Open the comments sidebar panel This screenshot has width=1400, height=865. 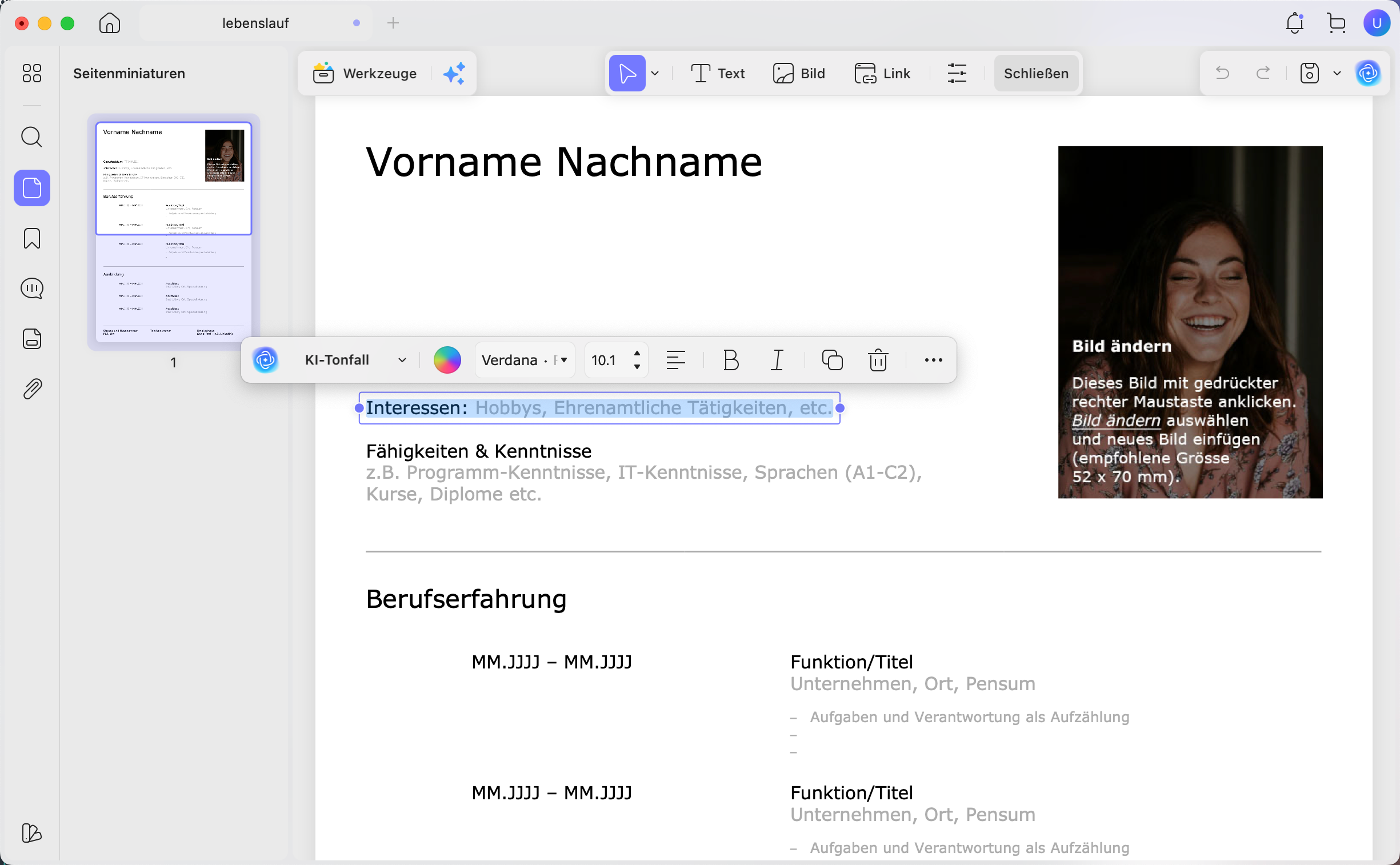click(x=32, y=289)
